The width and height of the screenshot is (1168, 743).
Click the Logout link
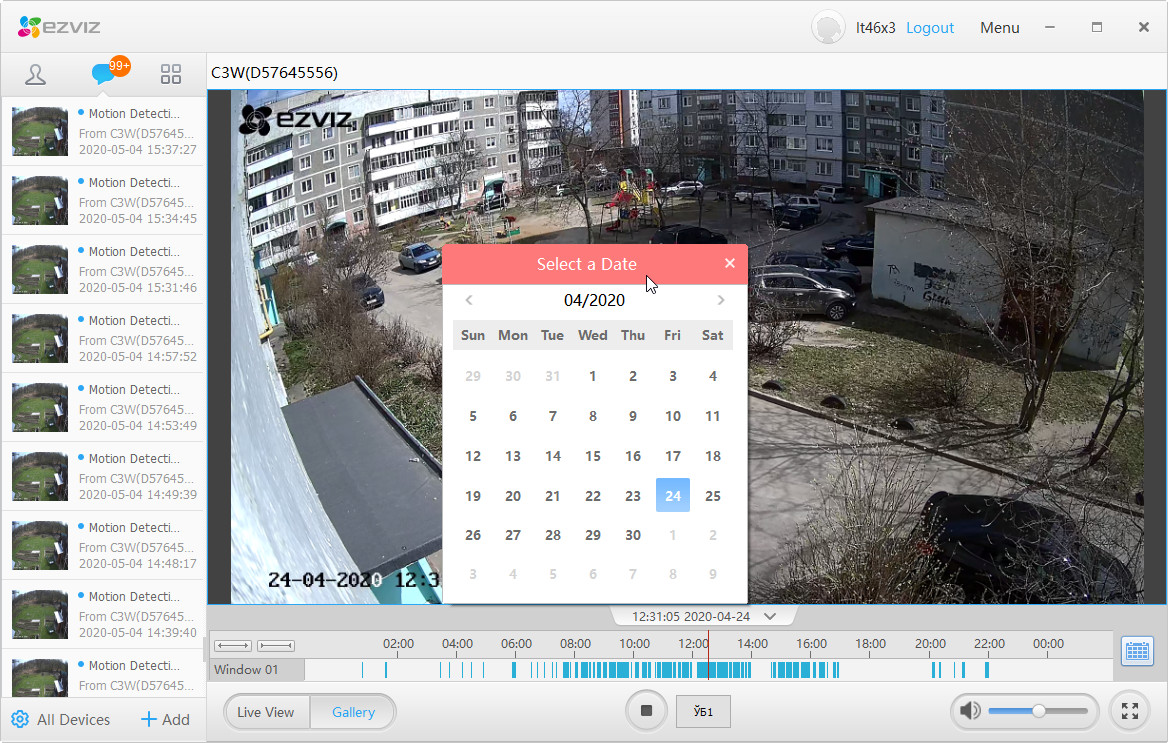[x=930, y=28]
